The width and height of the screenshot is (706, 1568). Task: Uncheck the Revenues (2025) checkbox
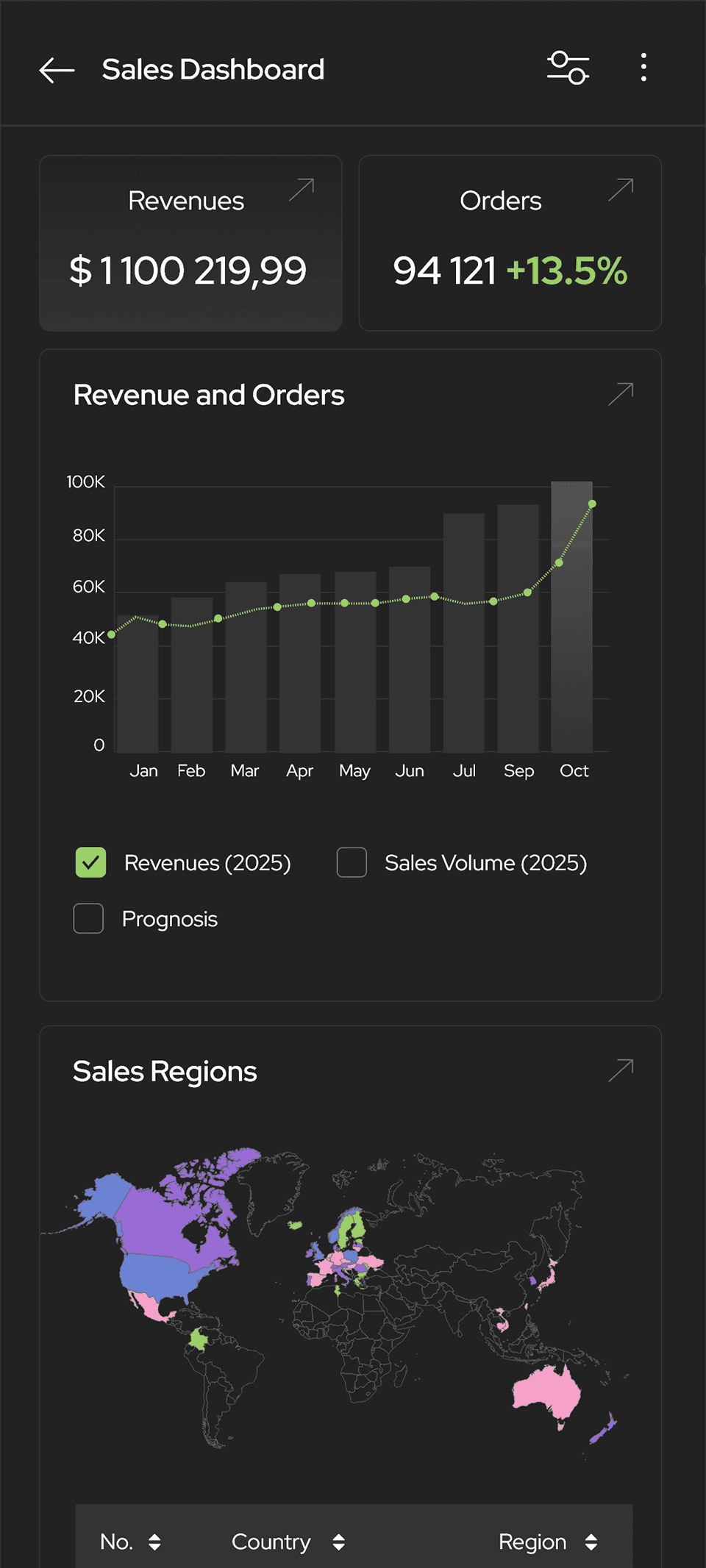pyautogui.click(x=90, y=862)
